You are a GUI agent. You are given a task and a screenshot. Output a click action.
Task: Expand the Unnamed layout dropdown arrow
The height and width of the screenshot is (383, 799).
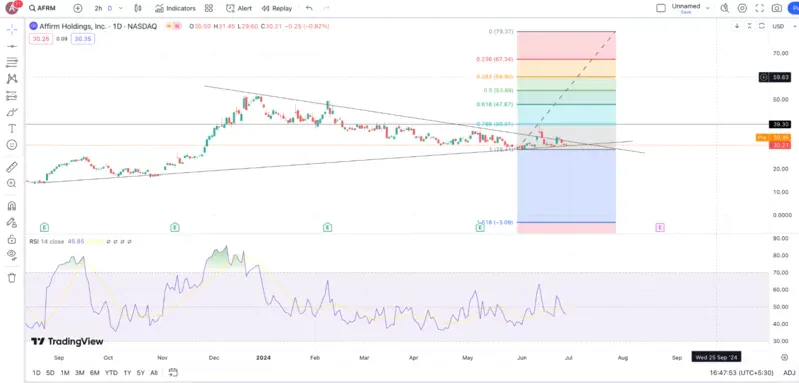click(x=707, y=8)
